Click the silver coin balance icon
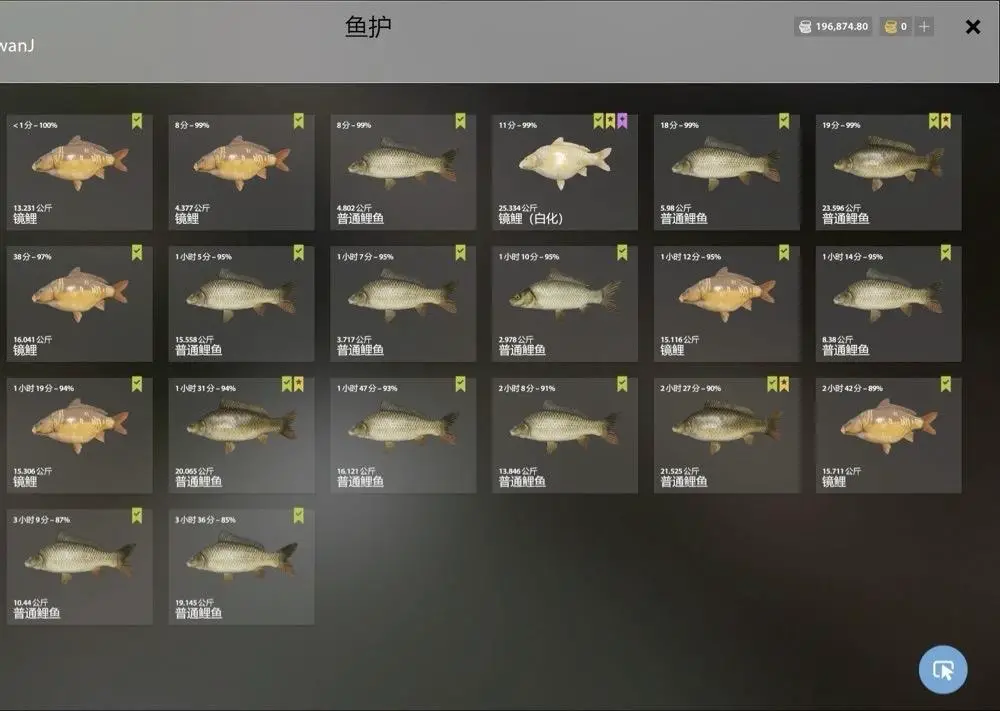Screen dimensions: 1000x711 [805, 27]
